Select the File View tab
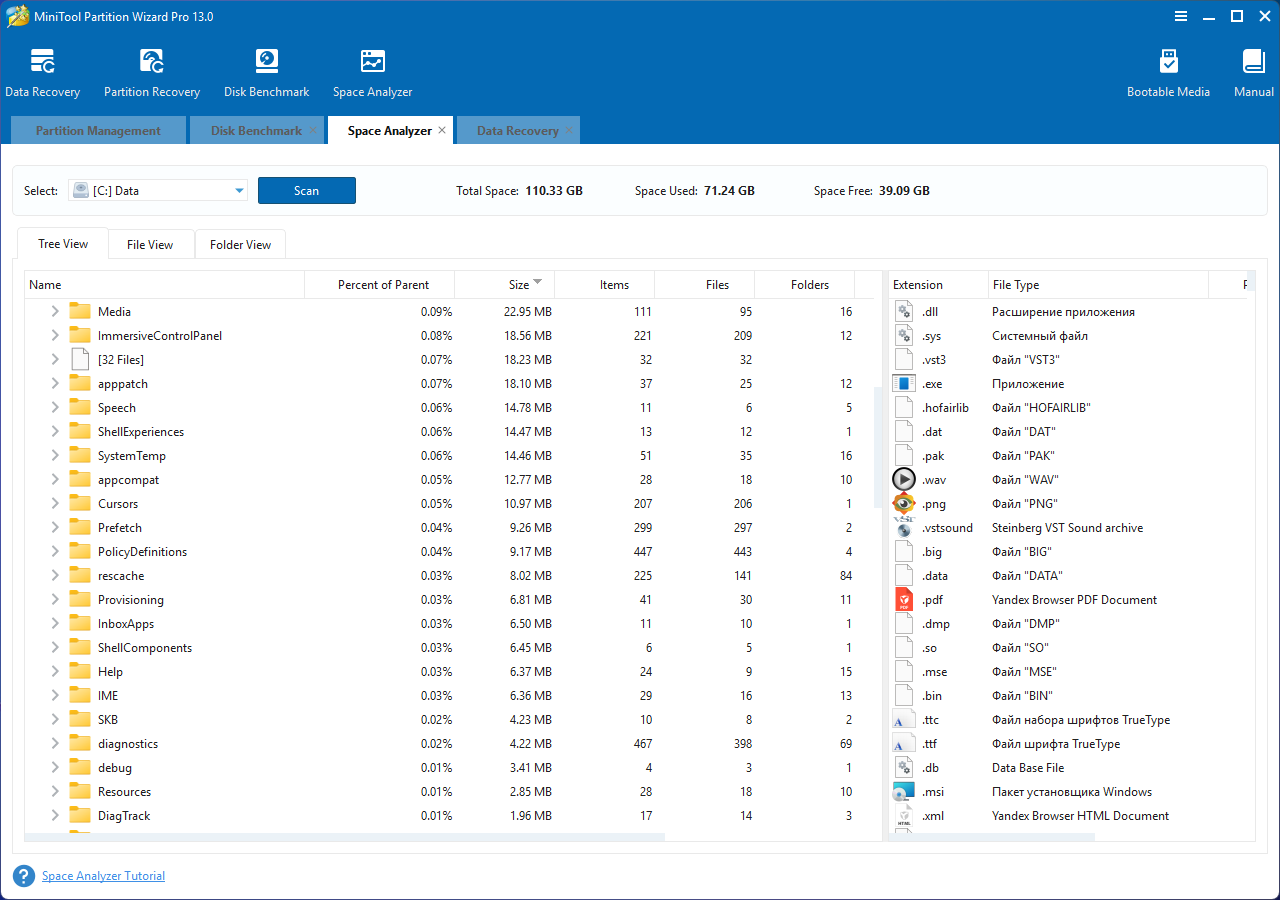 pyautogui.click(x=150, y=244)
